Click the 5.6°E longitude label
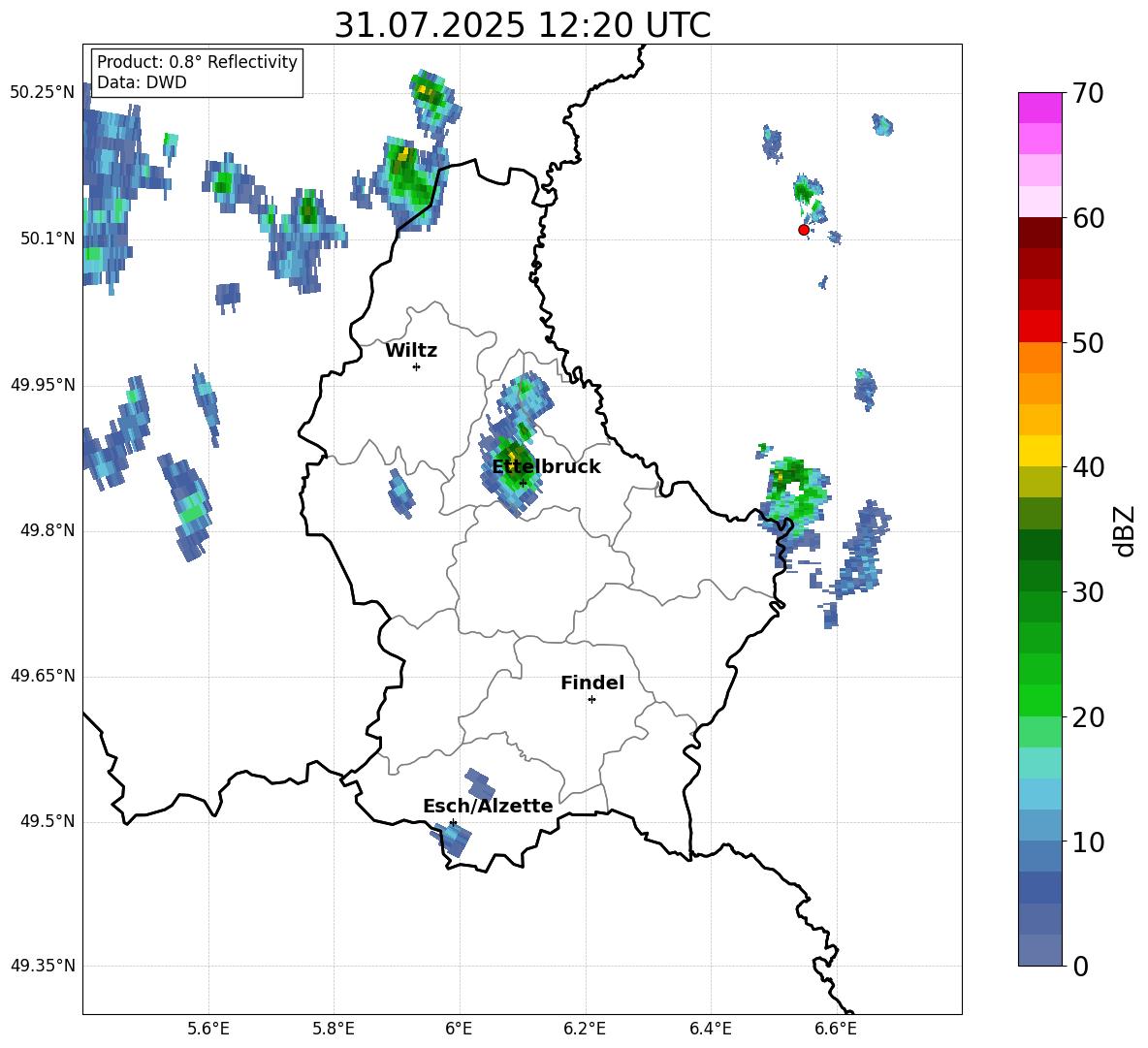Image resolution: width=1148 pixels, height=1048 pixels. click(x=208, y=1029)
